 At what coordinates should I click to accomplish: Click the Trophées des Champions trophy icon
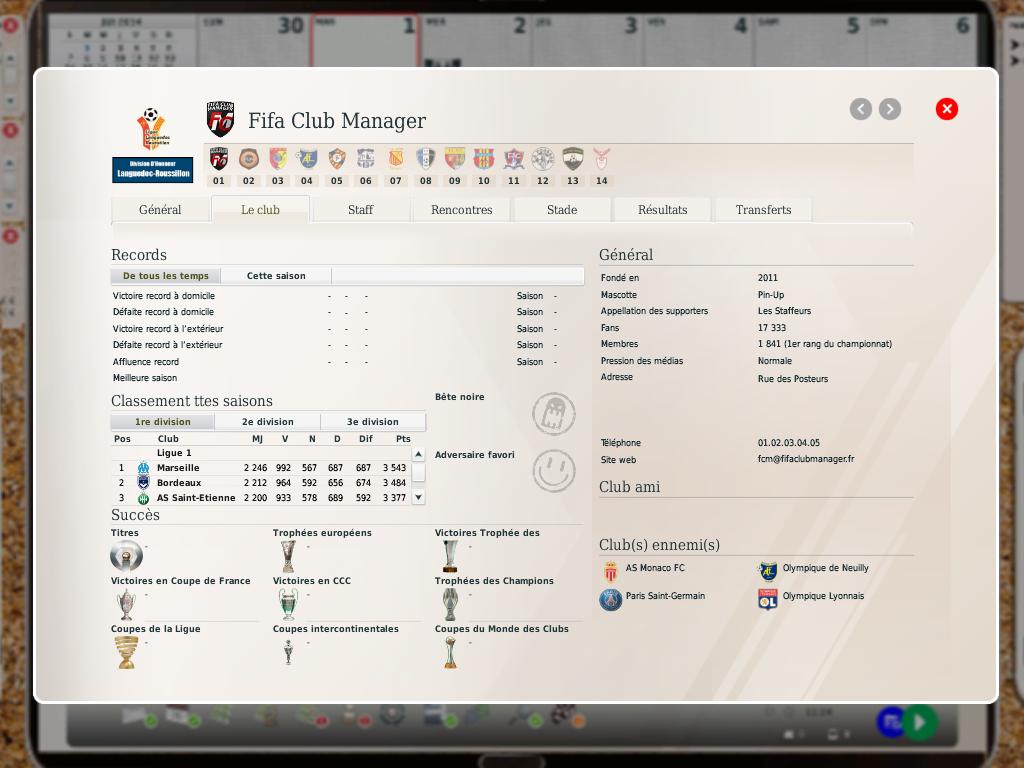click(450, 604)
